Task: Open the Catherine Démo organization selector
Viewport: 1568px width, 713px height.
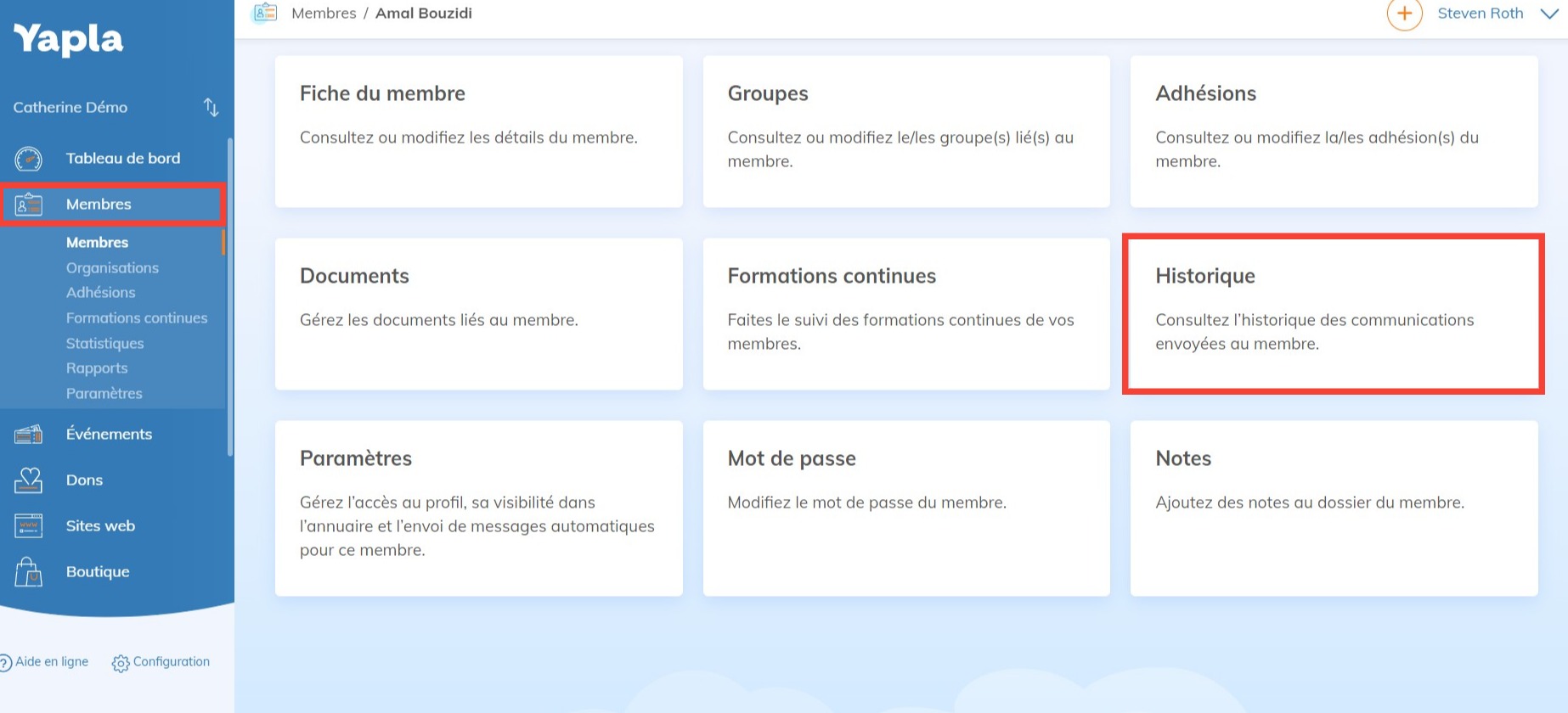Action: coord(116,107)
